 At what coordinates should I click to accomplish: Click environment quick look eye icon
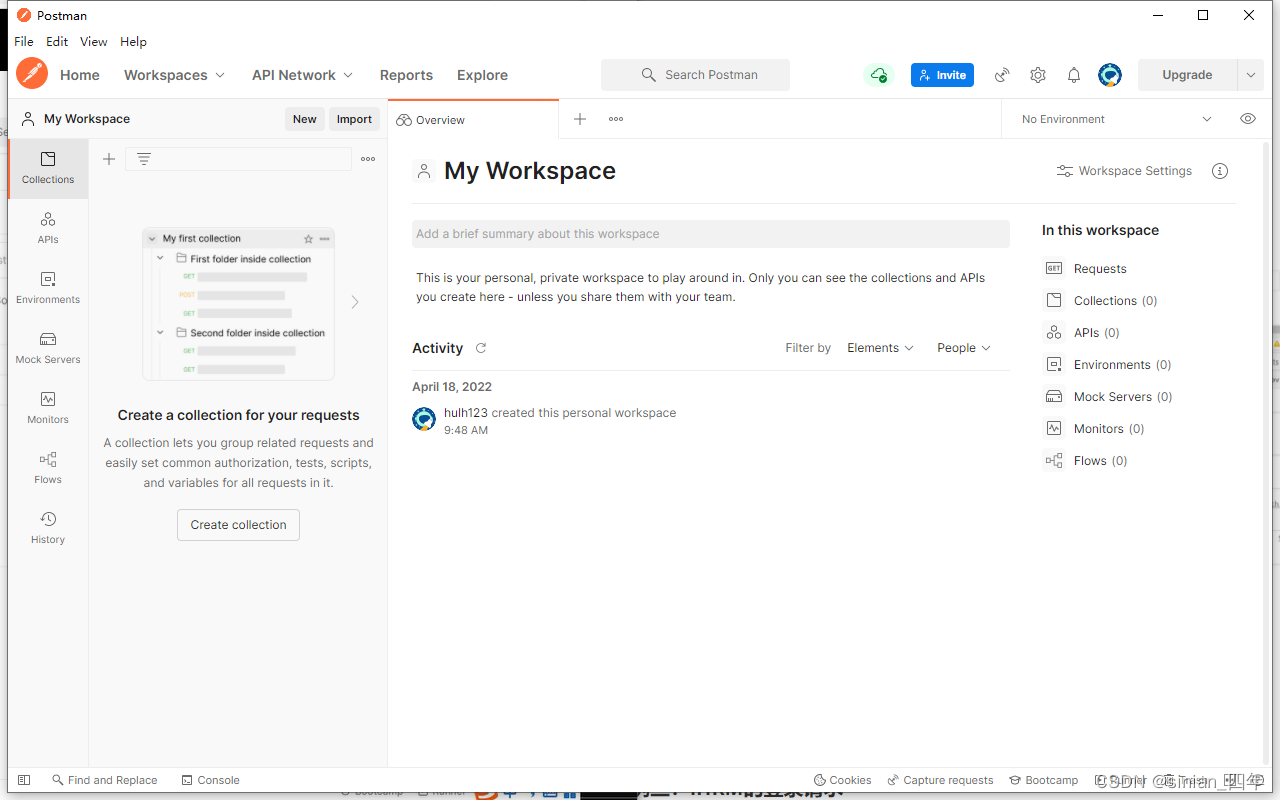tap(1248, 119)
